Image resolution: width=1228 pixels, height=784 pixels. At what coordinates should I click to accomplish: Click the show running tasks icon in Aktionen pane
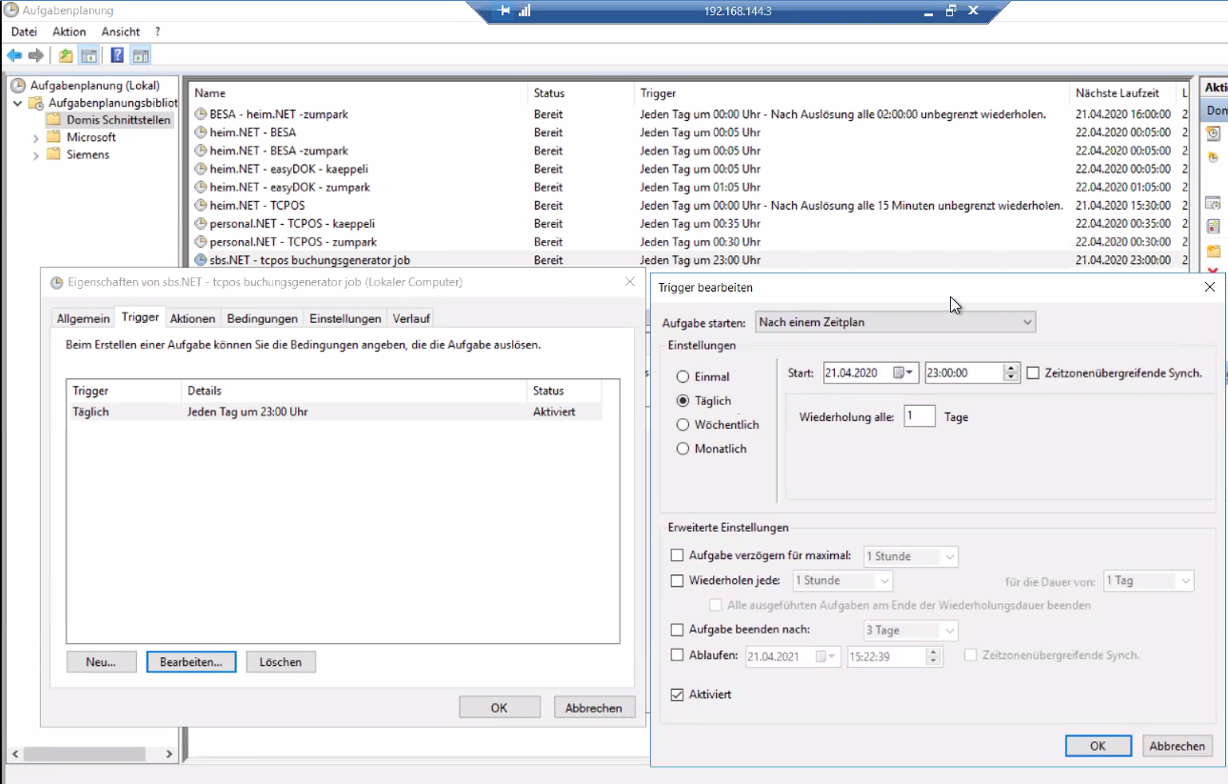tap(1213, 203)
